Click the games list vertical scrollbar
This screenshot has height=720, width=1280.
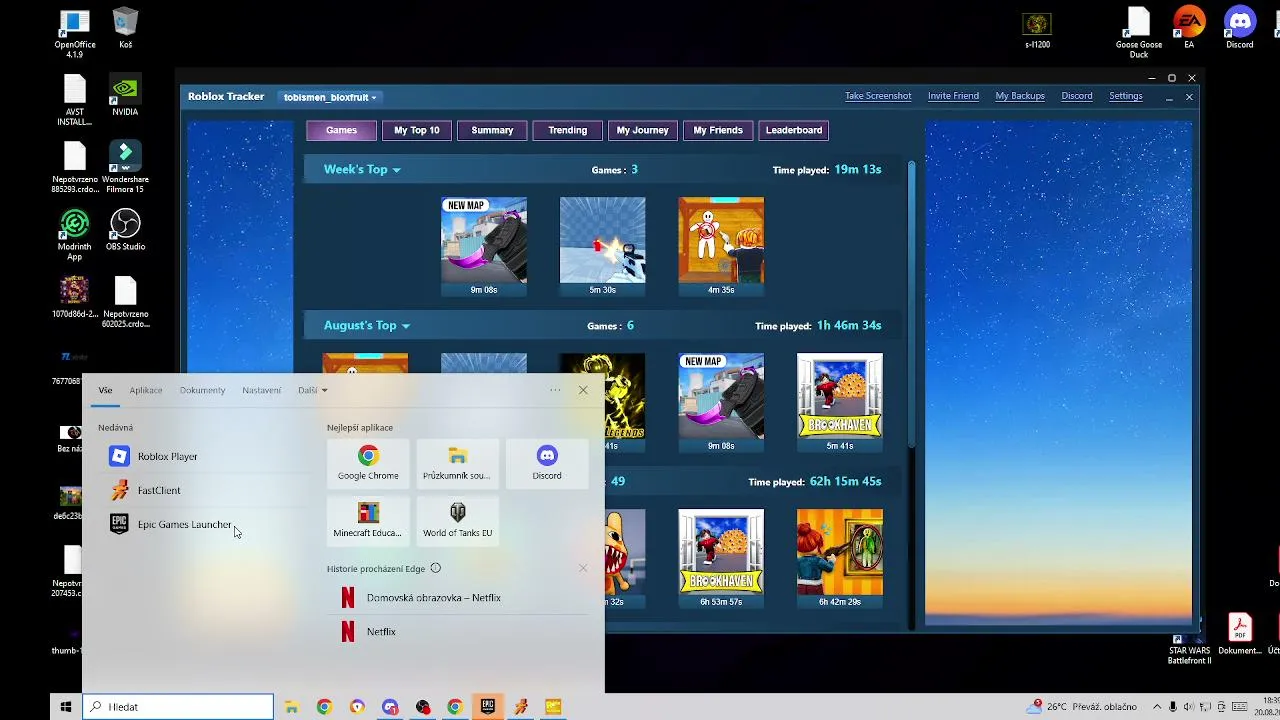coord(911,304)
